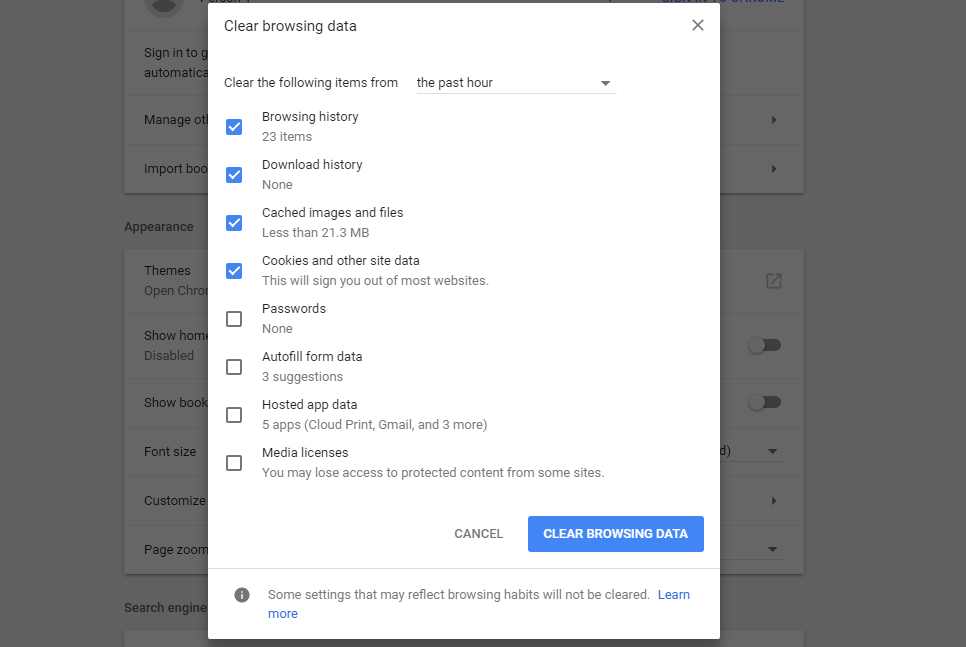This screenshot has height=647, width=966.
Task: Open Themes external link icon
Action: pos(773,281)
